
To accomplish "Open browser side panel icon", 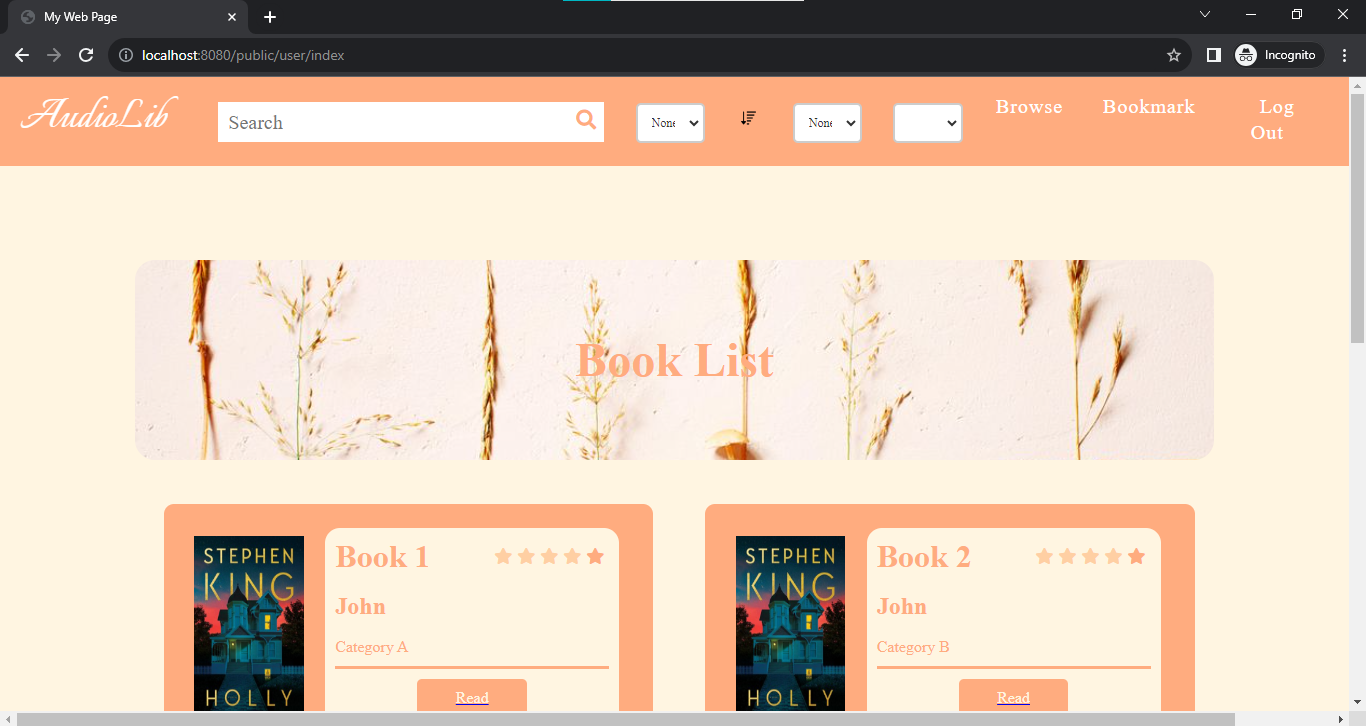I will click(x=1213, y=55).
